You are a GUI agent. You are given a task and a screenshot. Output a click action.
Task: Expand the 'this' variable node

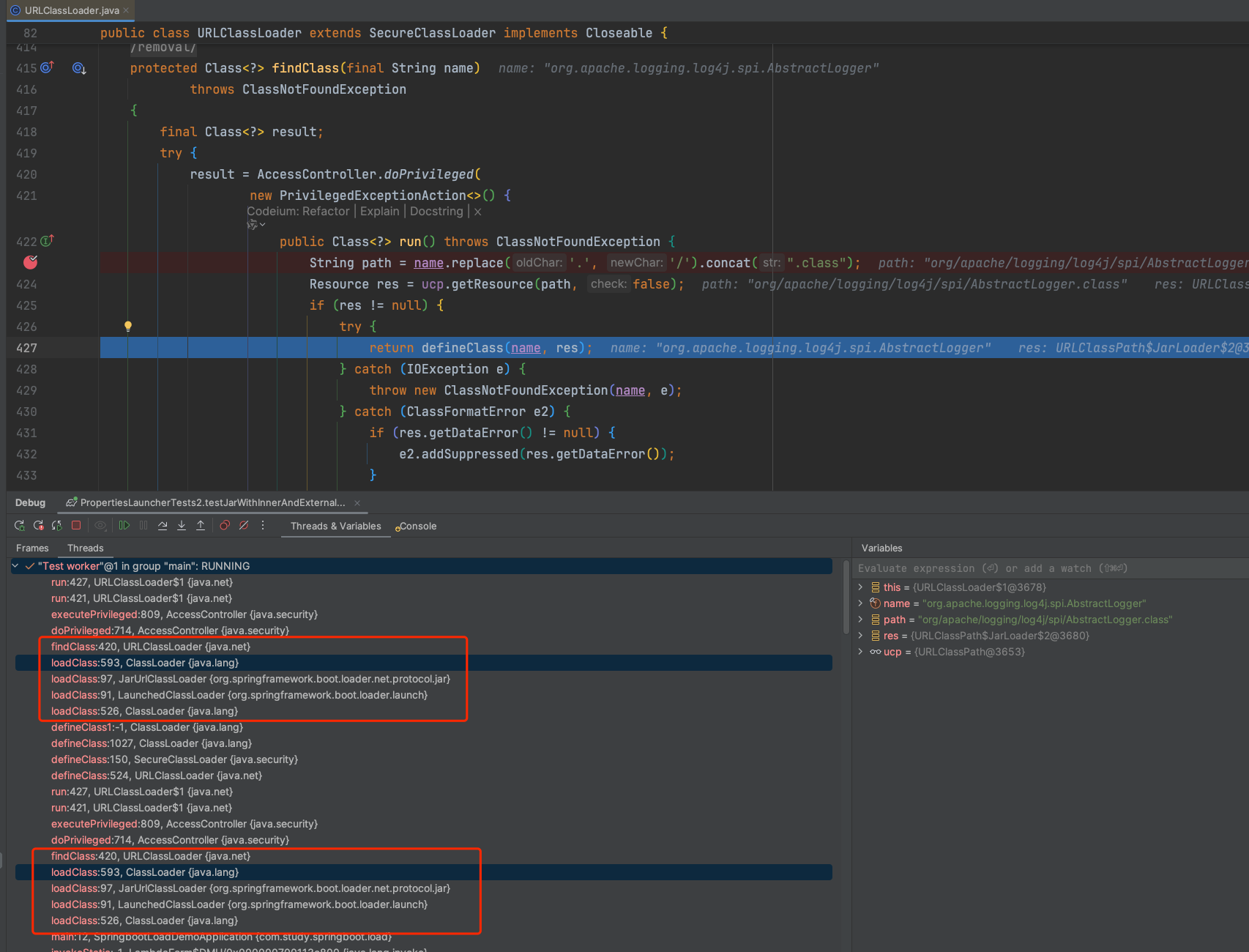tap(861, 587)
